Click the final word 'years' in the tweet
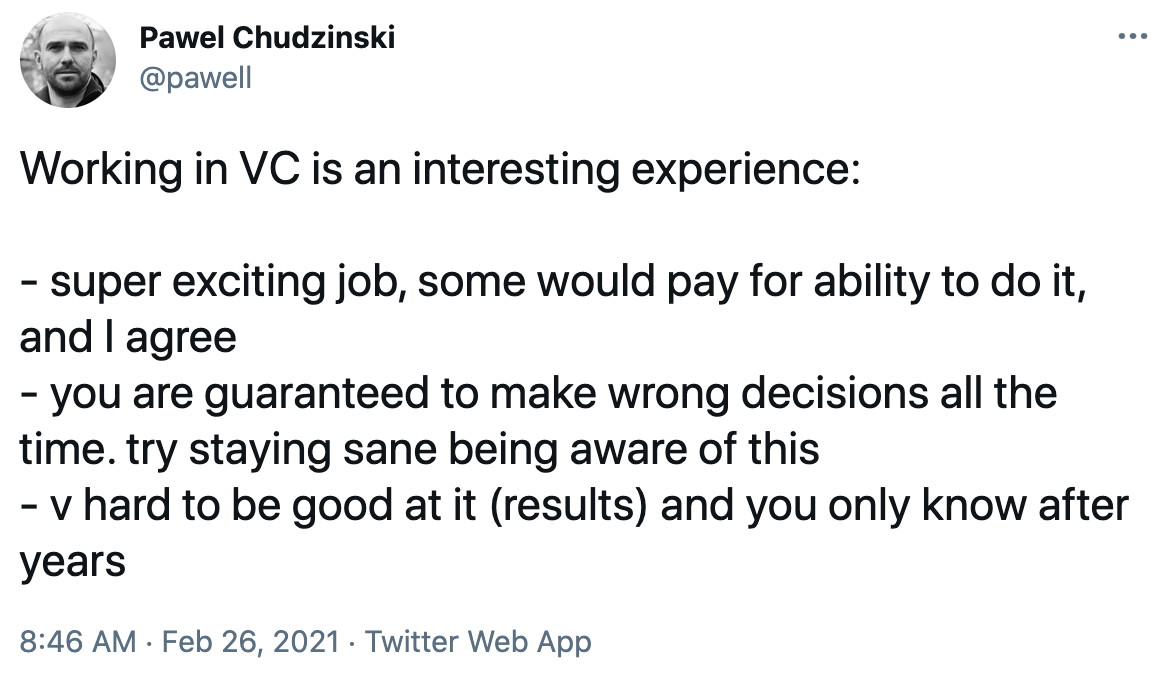Screen dimensions: 1170x676 click(x=72, y=563)
